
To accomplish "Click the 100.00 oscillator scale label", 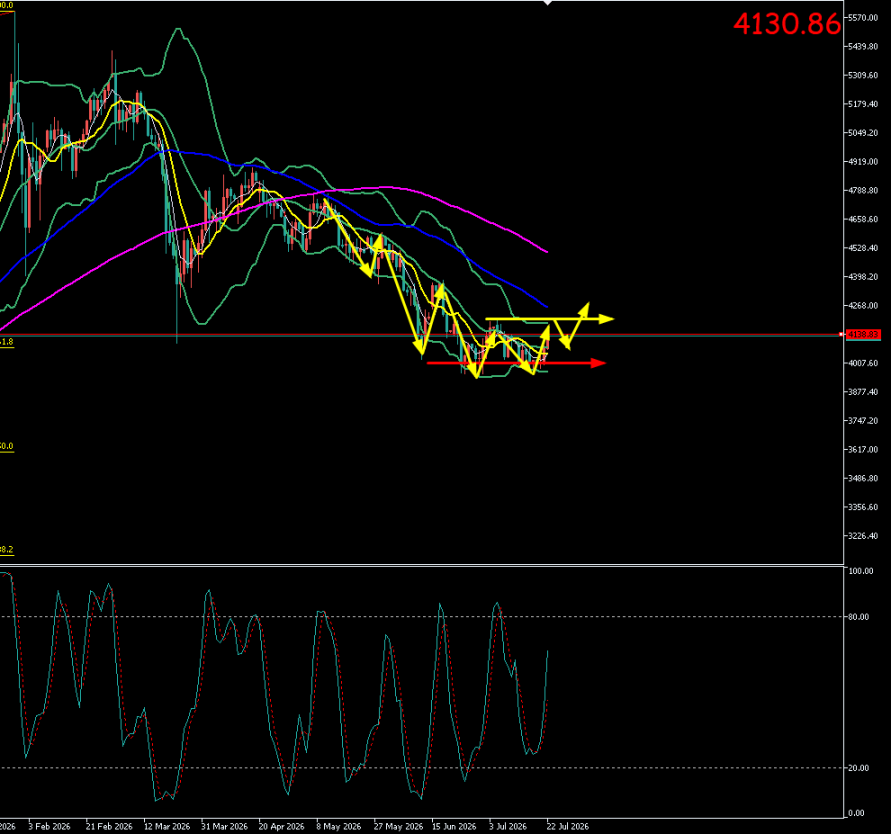I will coord(860,571).
